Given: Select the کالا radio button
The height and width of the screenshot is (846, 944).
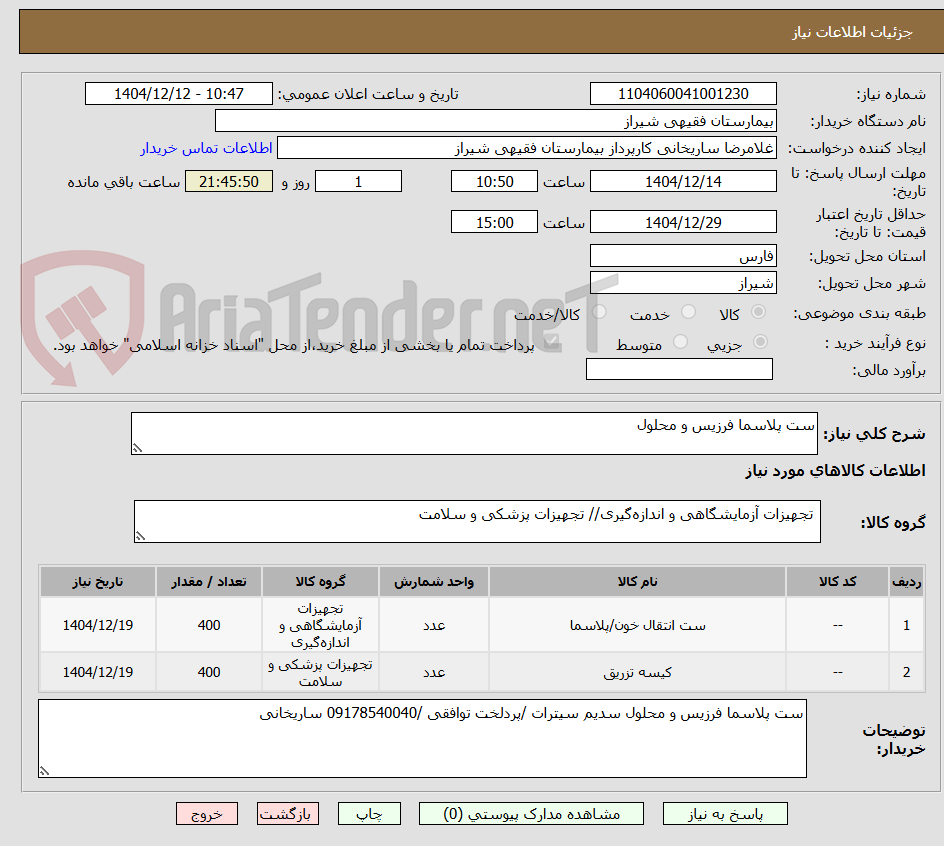Looking at the screenshot, I should point(759,312).
